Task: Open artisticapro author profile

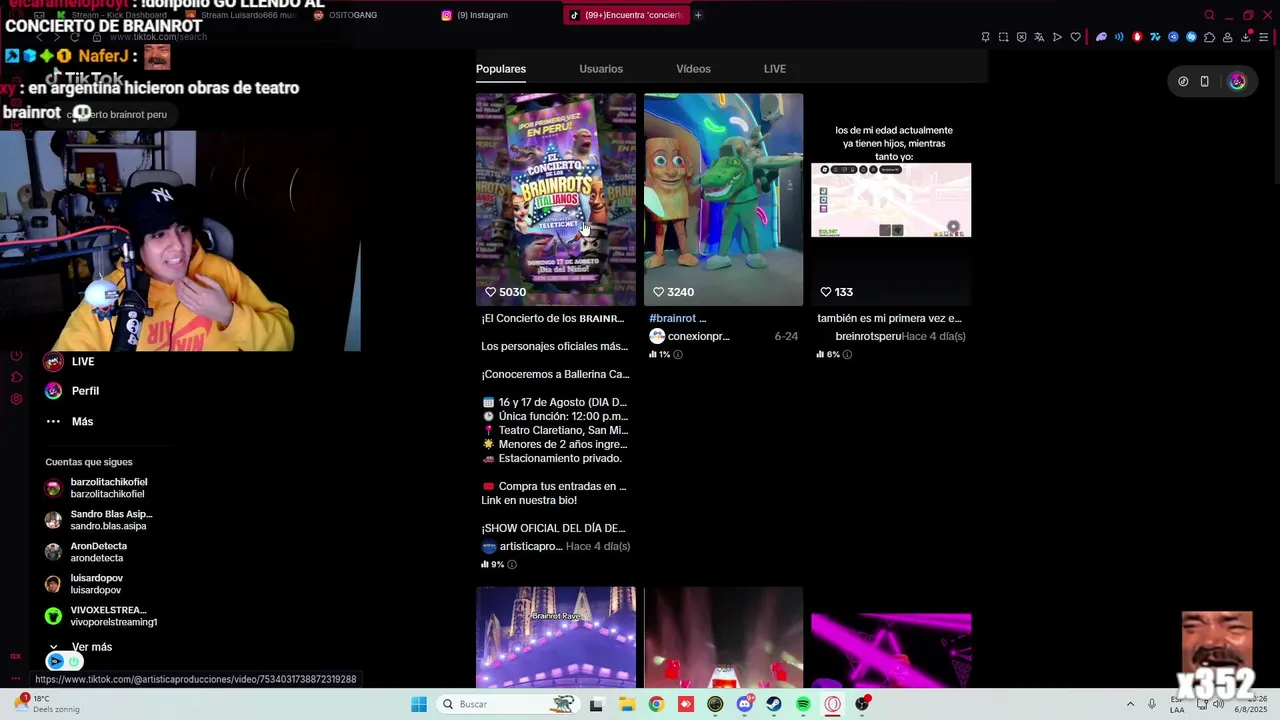Action: click(x=522, y=546)
